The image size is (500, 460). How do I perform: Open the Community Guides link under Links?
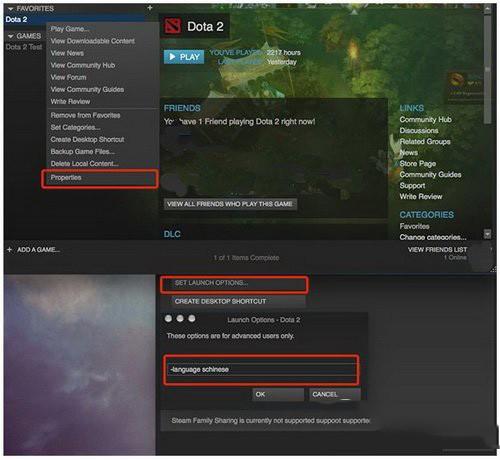coord(430,174)
